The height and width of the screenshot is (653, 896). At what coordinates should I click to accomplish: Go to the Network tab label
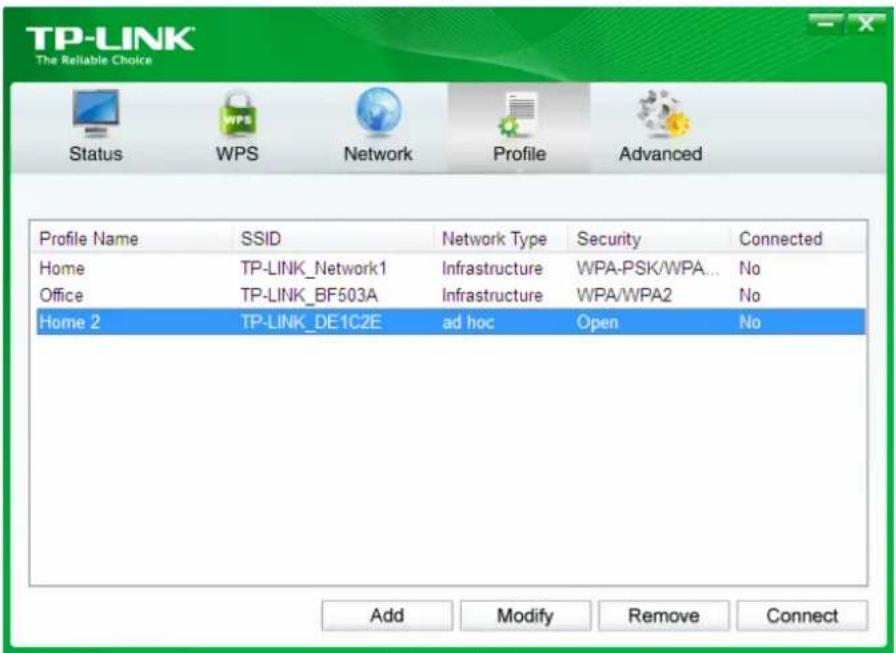(378, 154)
